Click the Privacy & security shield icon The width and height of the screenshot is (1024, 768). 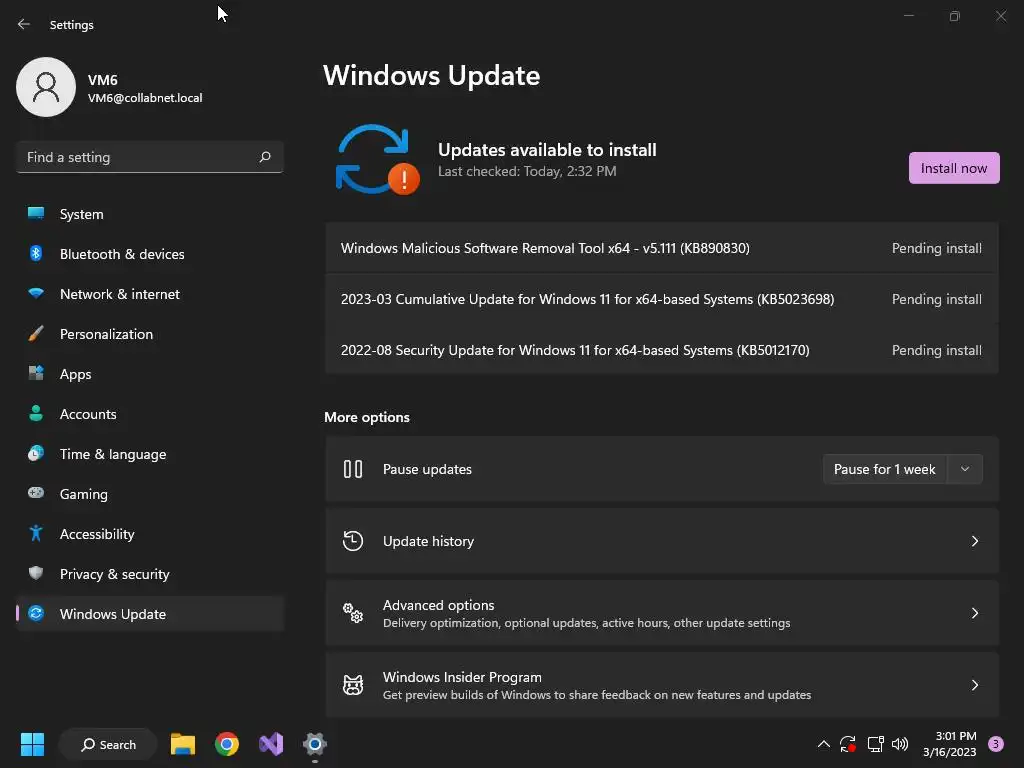36,573
